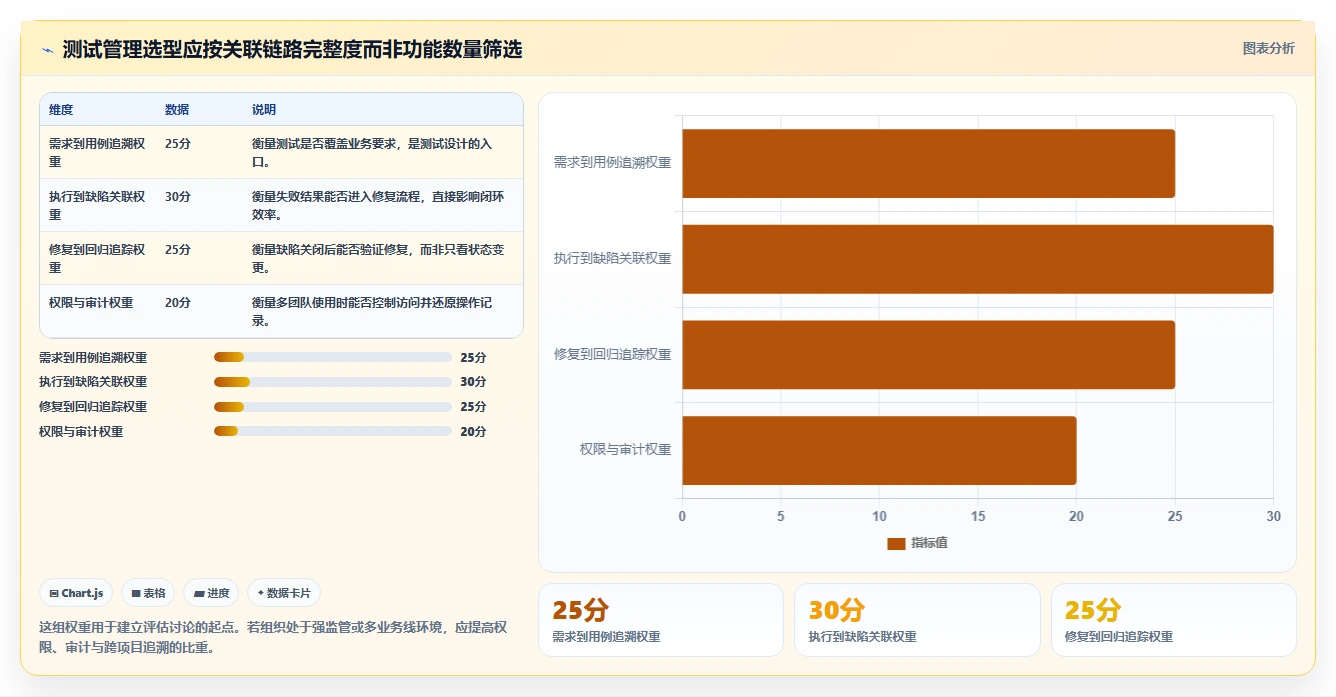Screen dimensions: 1336x697
Task: Click the 需求到用例追溯权重 table row name
Action: click(x=97, y=152)
